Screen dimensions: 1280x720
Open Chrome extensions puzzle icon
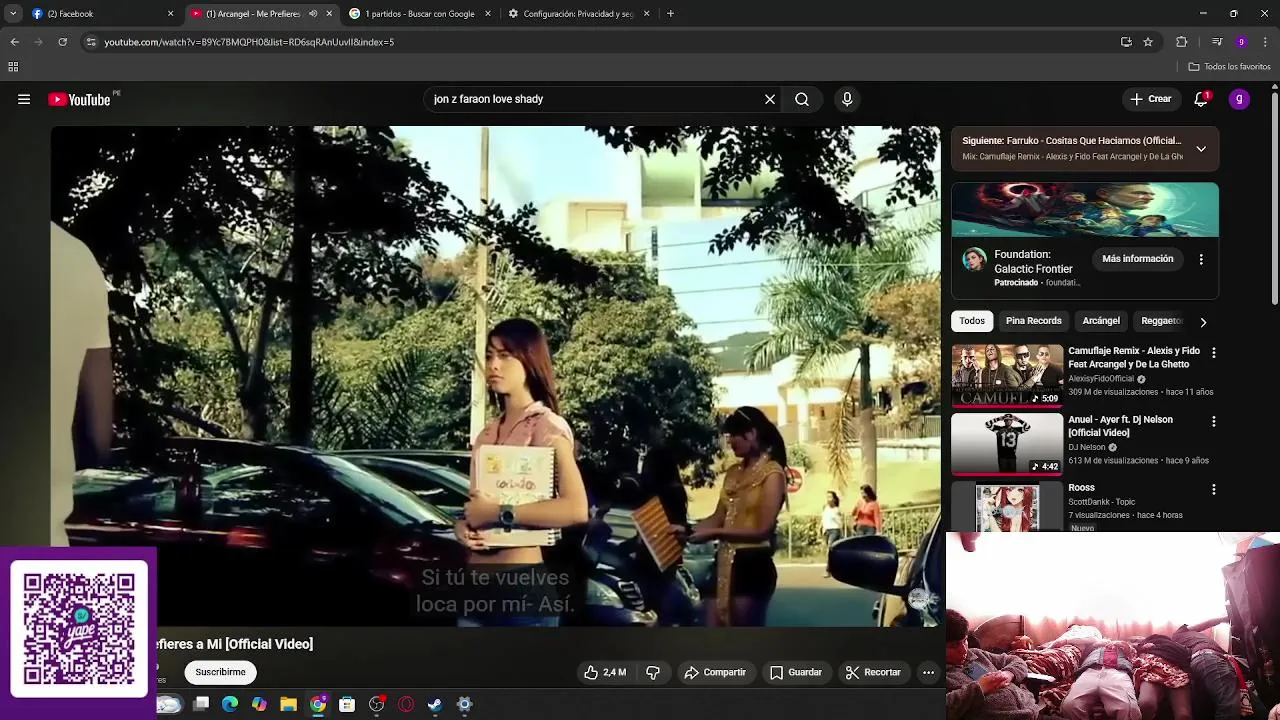click(1182, 42)
